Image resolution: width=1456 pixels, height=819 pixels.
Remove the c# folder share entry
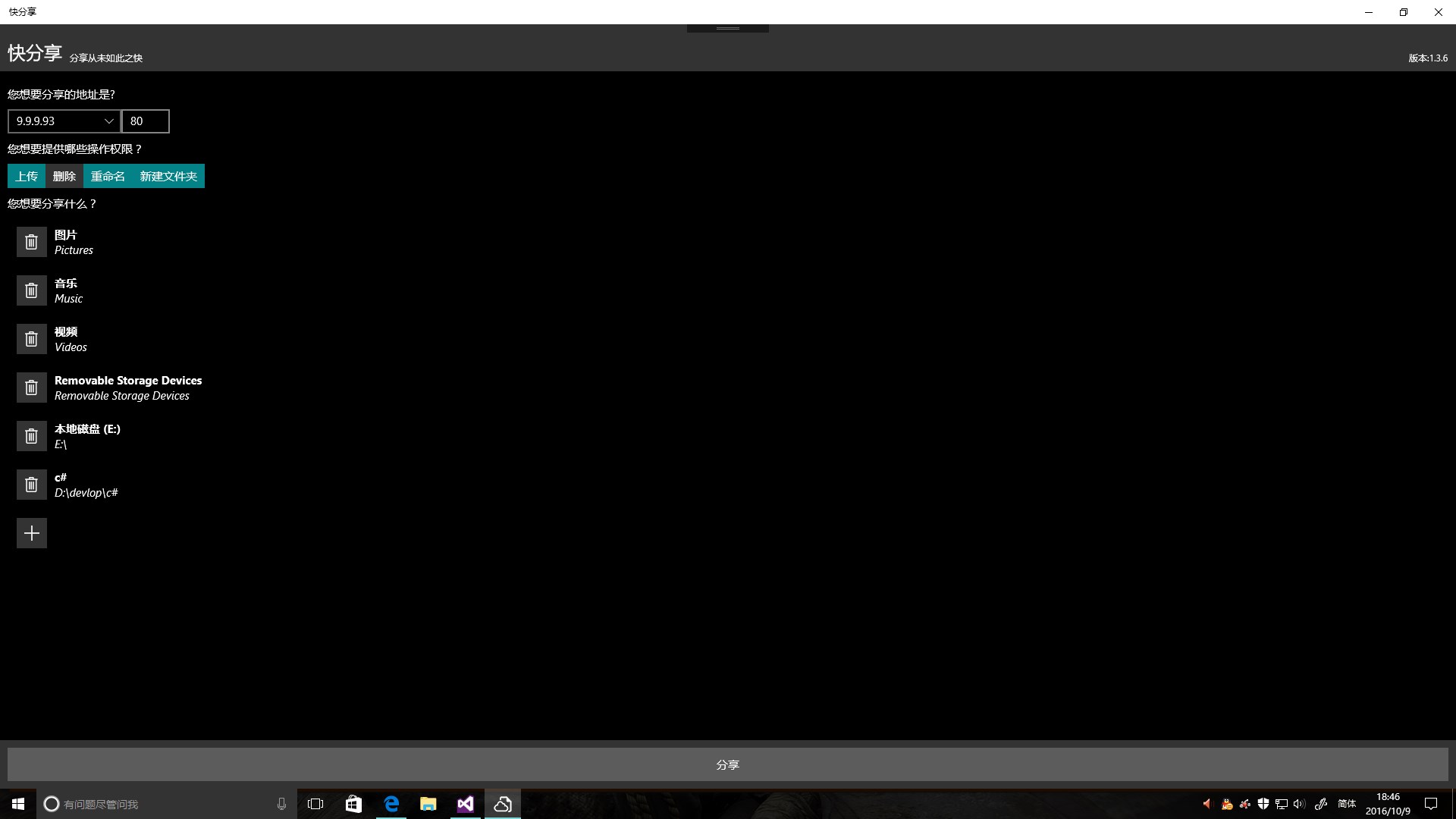pos(31,485)
